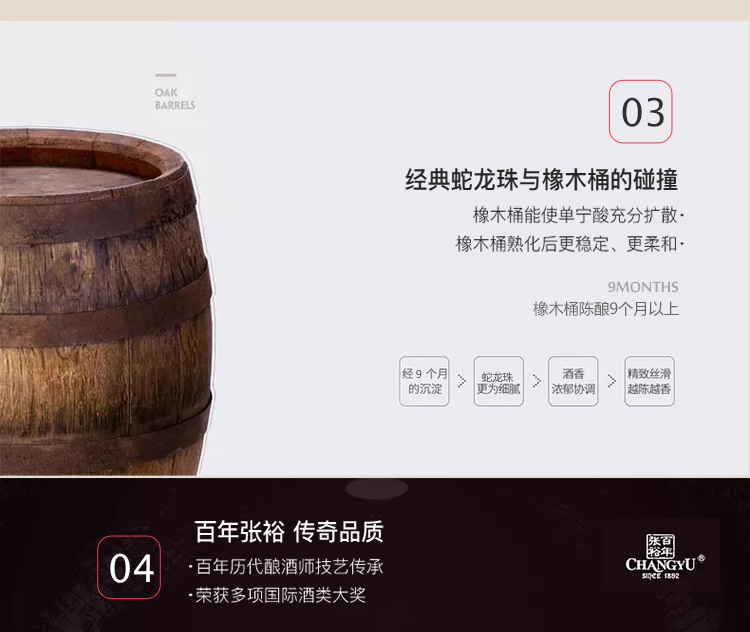Image resolution: width=750 pixels, height=632 pixels.
Task: Select the 酒香浓郁协调 step box
Action: click(x=573, y=381)
